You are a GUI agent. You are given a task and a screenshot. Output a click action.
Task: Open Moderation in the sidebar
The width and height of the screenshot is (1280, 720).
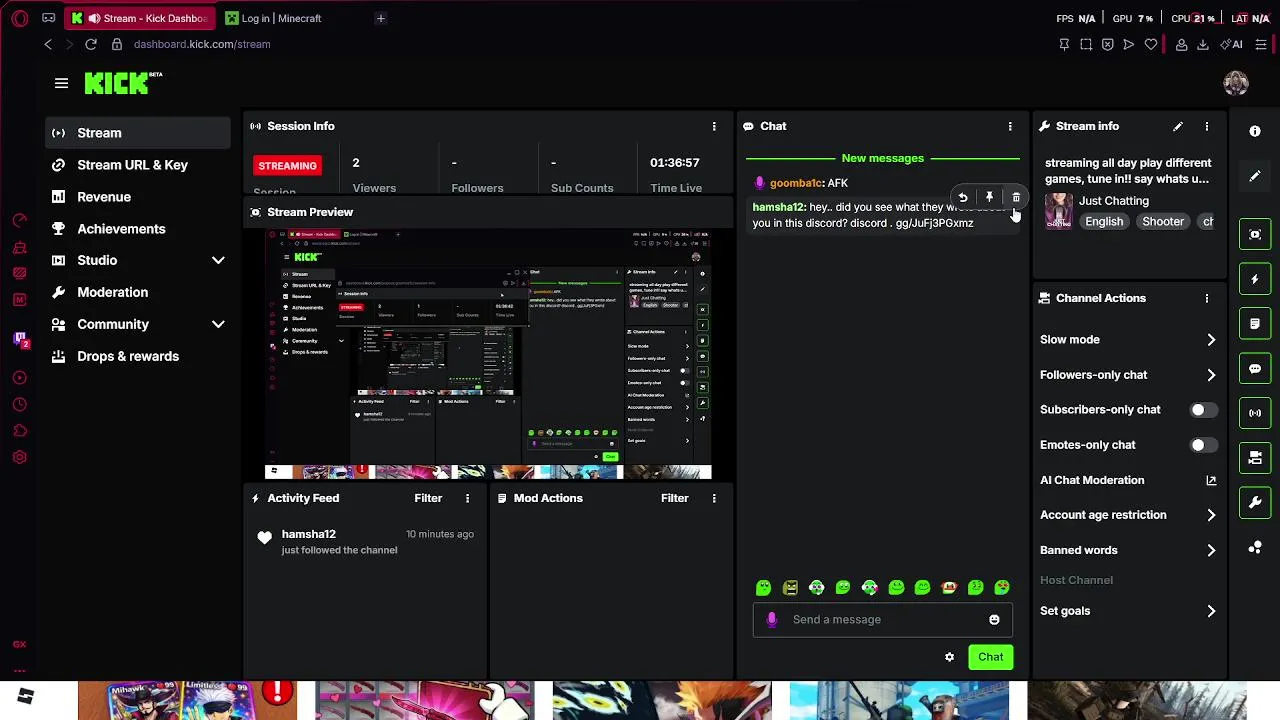(x=138, y=292)
